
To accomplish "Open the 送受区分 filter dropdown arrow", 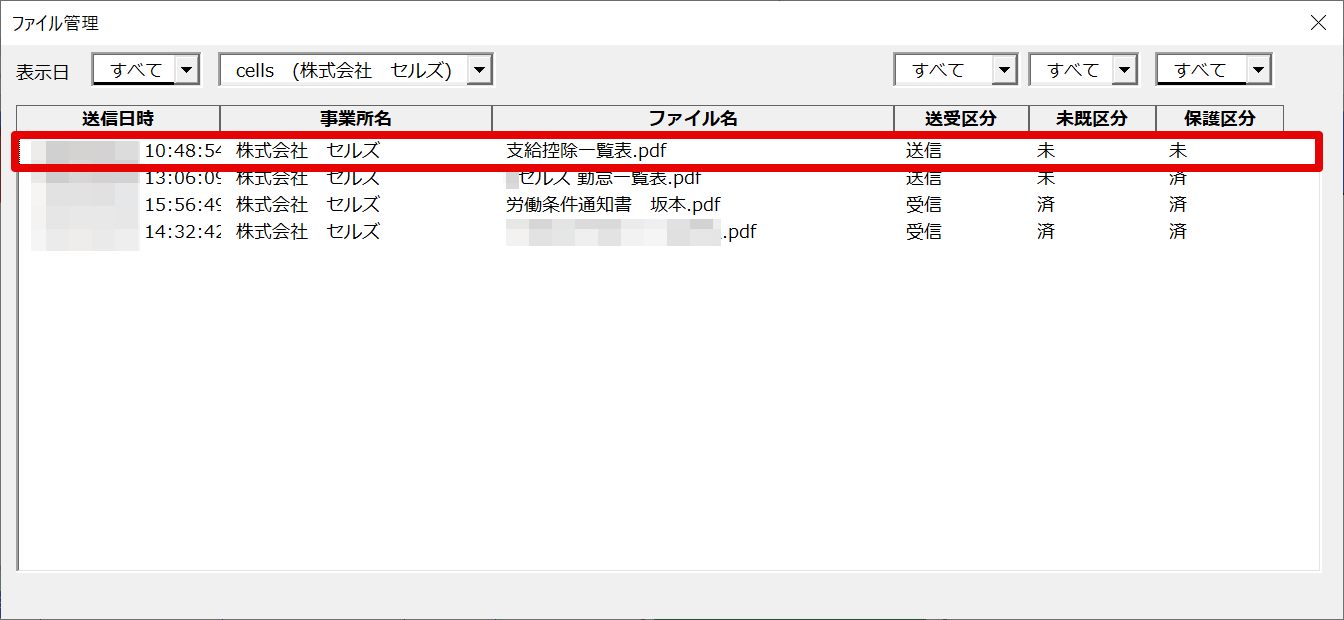I will 1004,70.
